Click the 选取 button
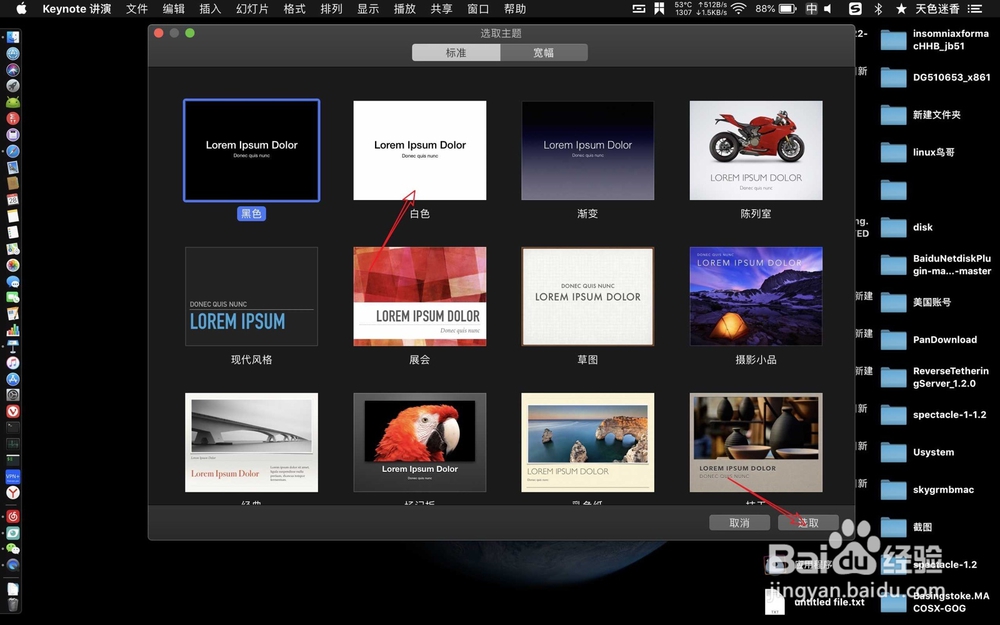 [808, 522]
